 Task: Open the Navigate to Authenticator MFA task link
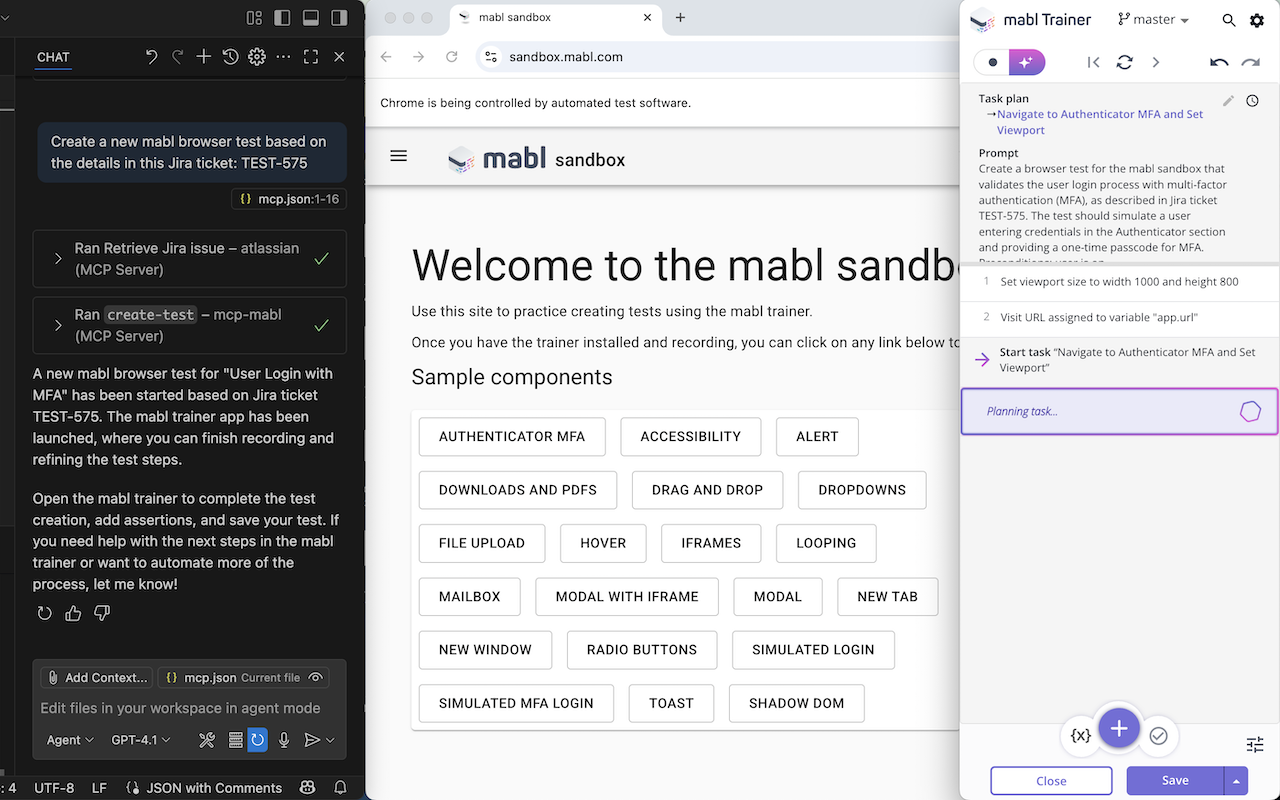coord(1100,122)
